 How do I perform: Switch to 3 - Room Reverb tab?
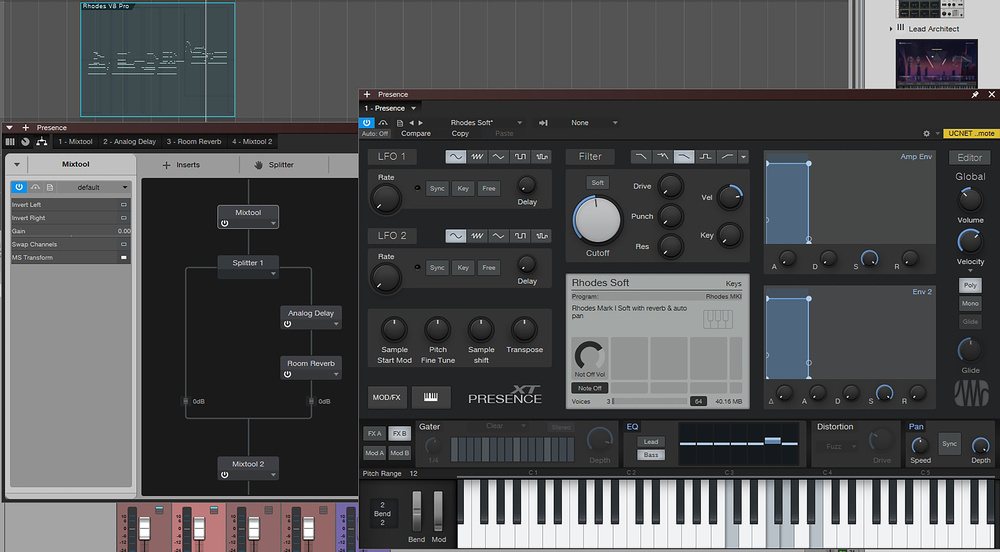[194, 142]
